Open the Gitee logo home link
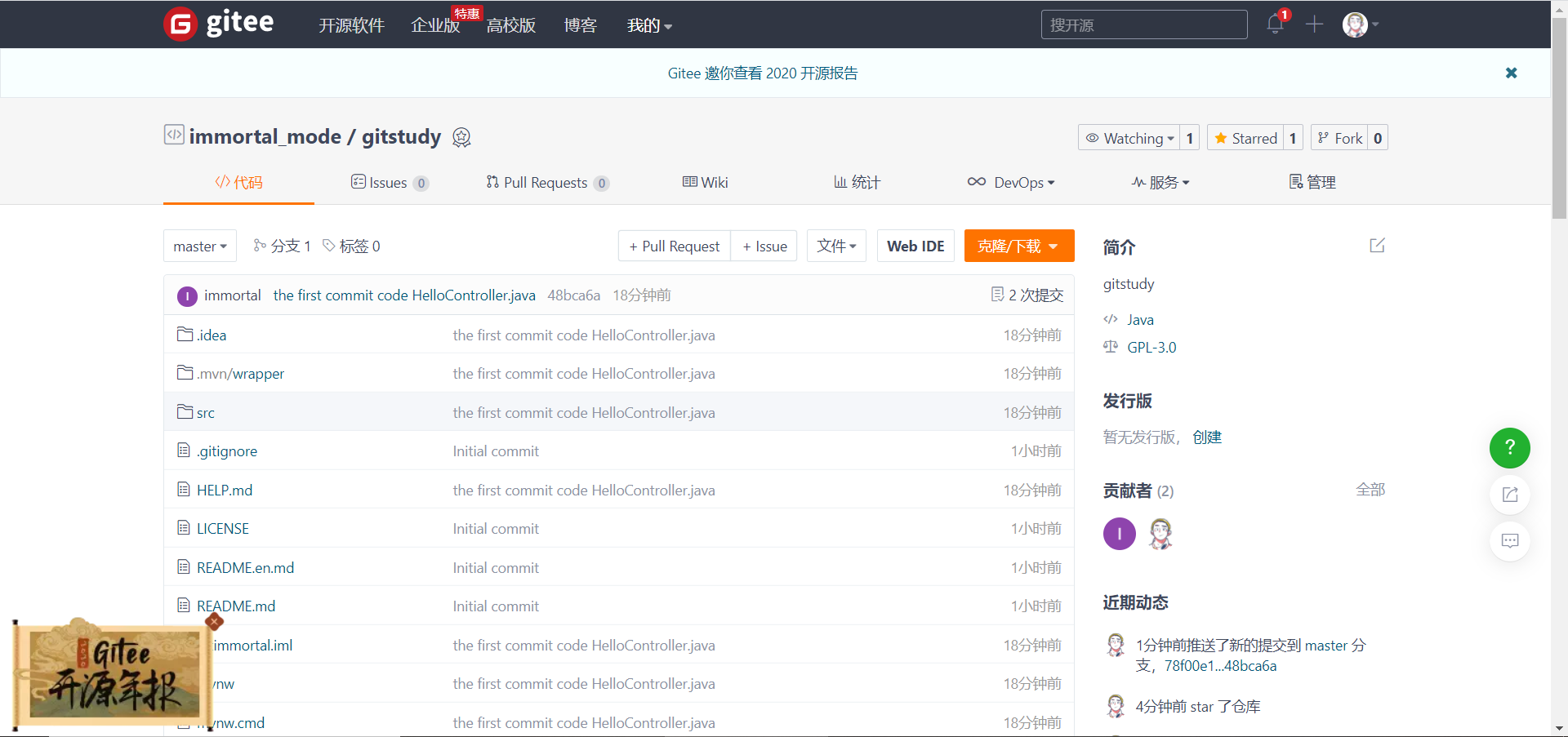The image size is (1568, 737). pyautogui.click(x=219, y=24)
